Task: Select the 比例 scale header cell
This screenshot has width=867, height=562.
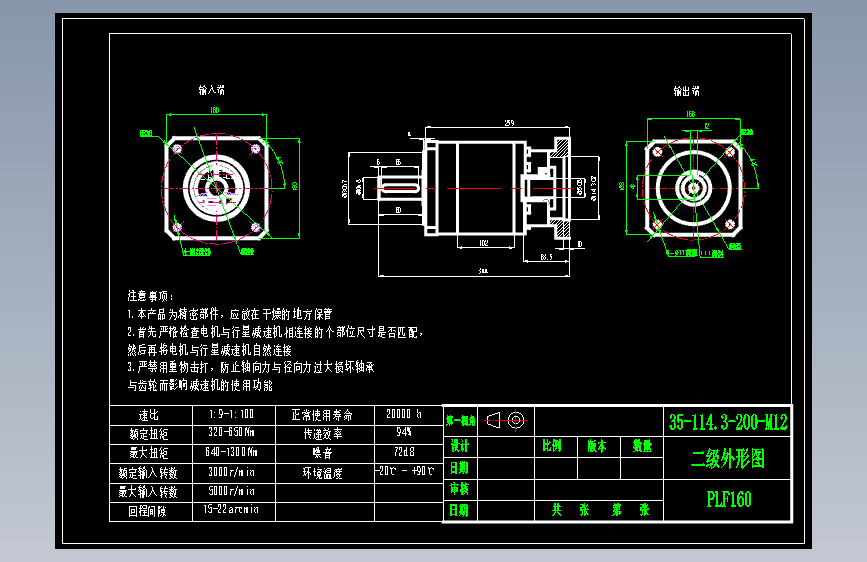Action: coord(556,446)
